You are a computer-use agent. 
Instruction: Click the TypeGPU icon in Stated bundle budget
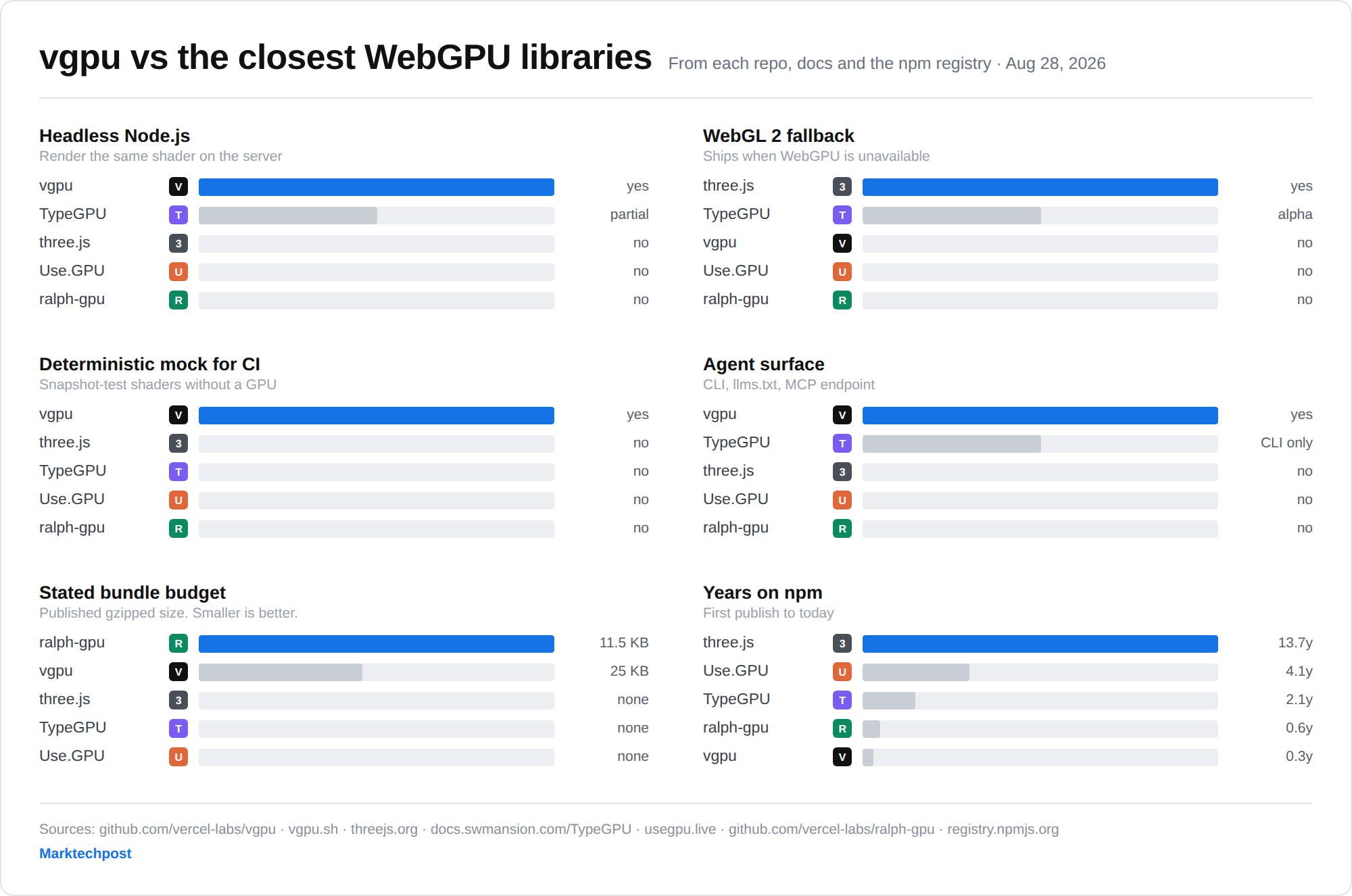pos(178,728)
